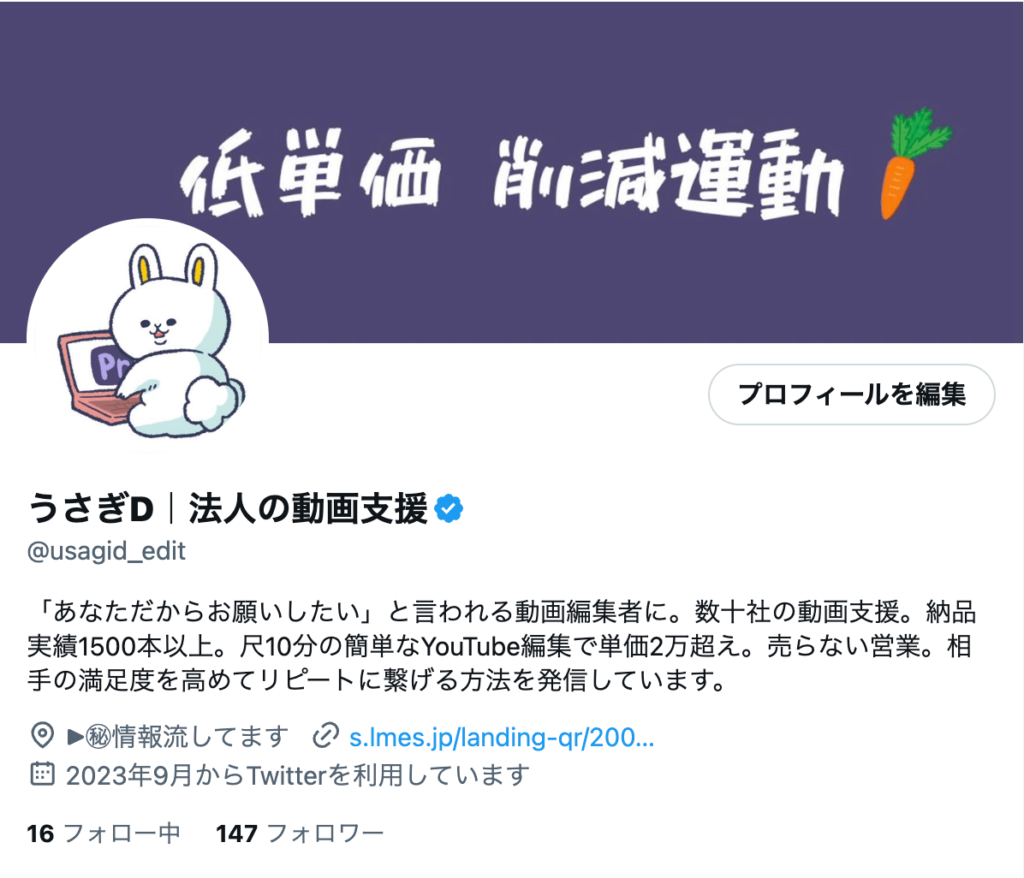Click the purple header banner image
1024x878 pixels.
[x=512, y=172]
